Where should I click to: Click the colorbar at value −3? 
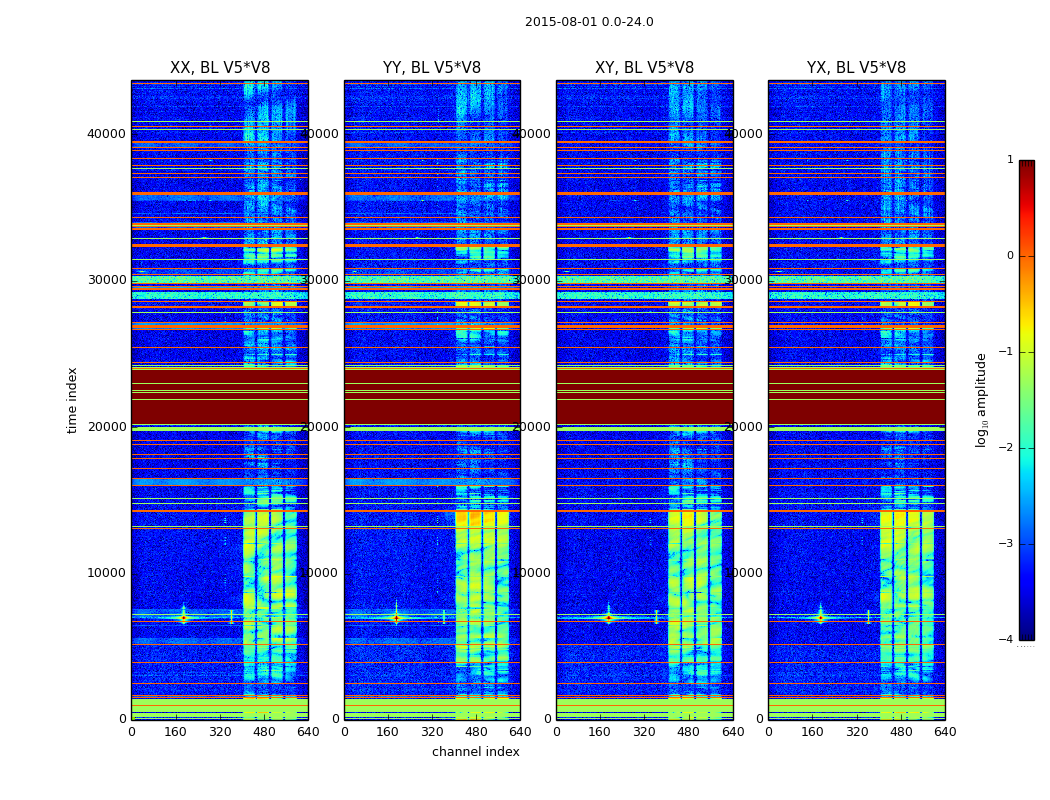click(x=1027, y=544)
